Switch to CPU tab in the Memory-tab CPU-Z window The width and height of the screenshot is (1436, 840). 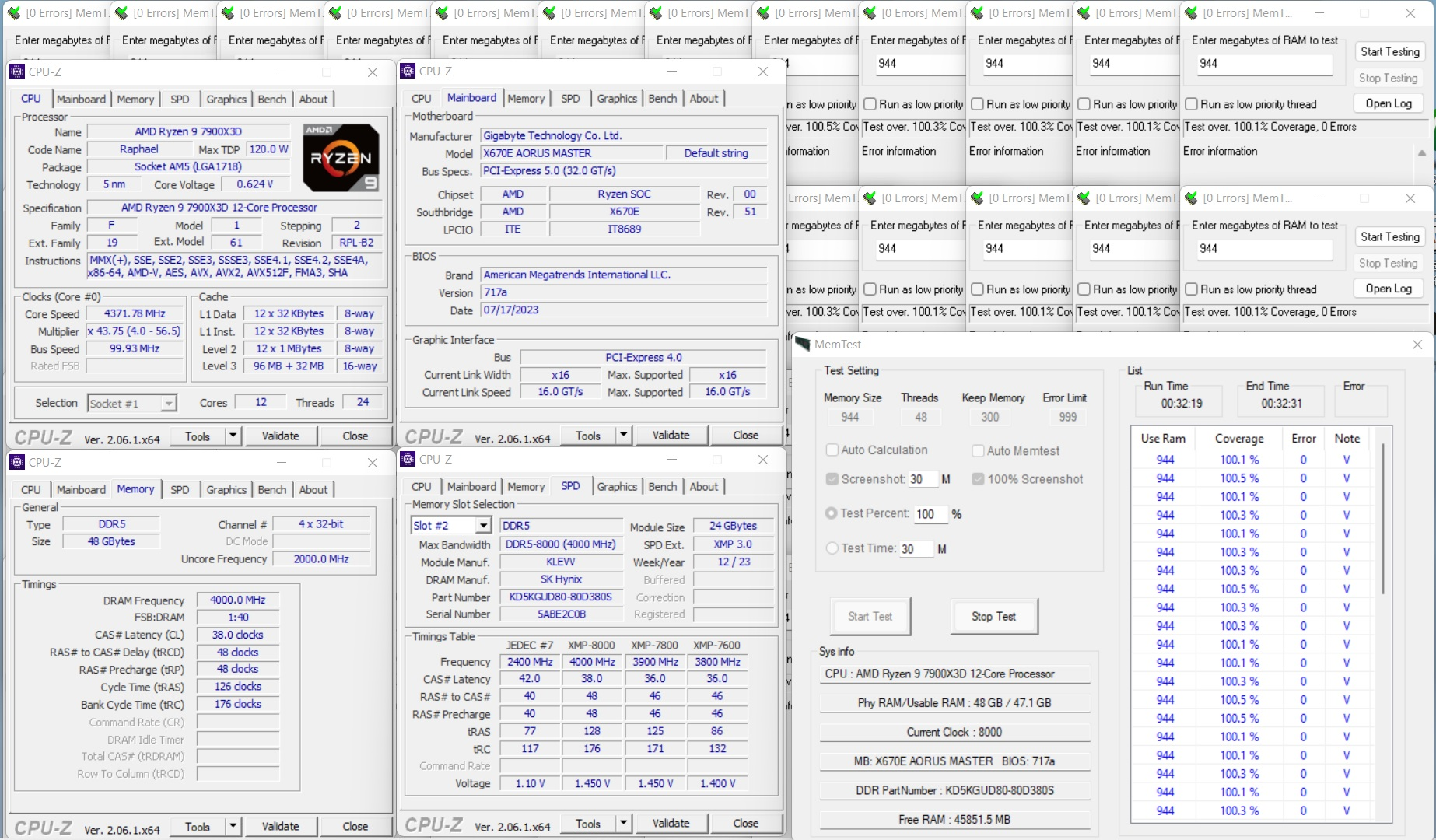click(x=31, y=489)
